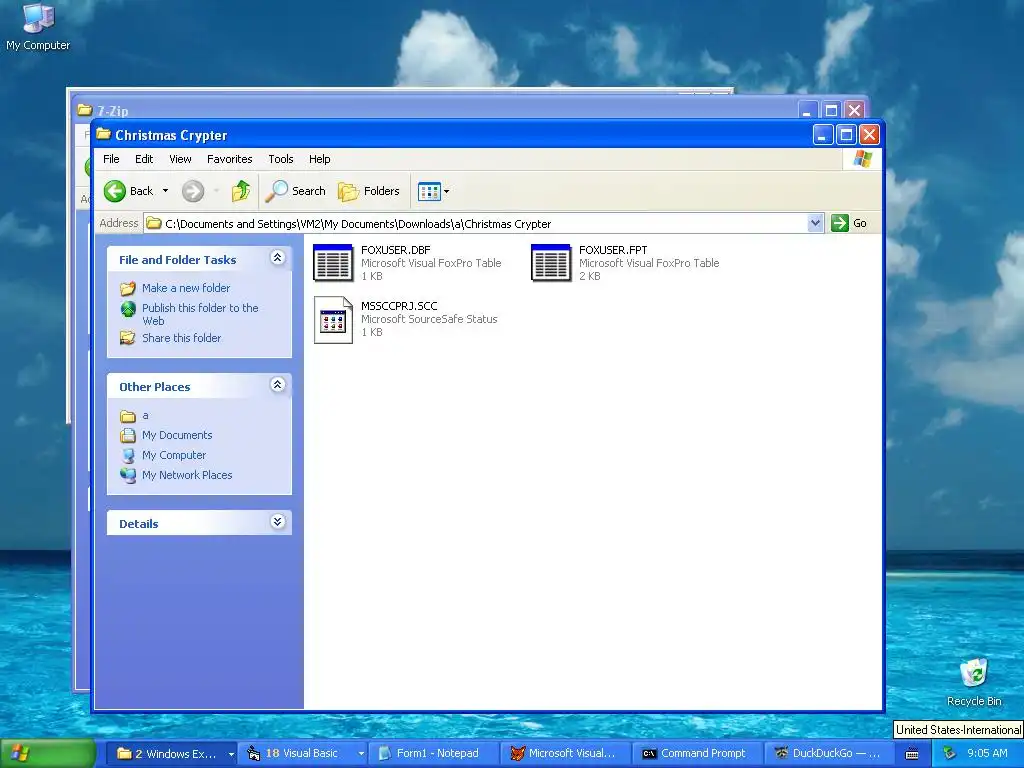Click the green Back arrow icon
Screen dimensions: 1024x768
click(x=115, y=191)
